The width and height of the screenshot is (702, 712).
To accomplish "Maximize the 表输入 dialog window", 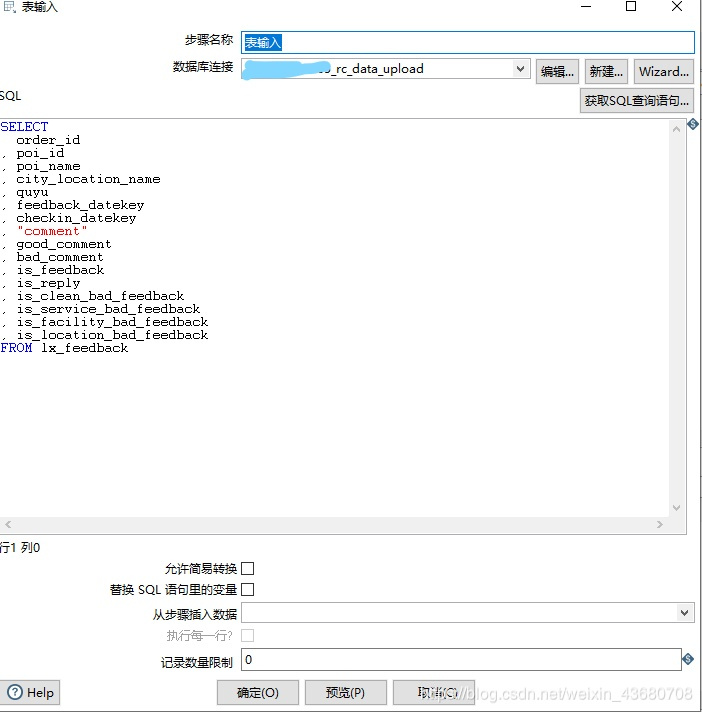I will pos(631,6).
